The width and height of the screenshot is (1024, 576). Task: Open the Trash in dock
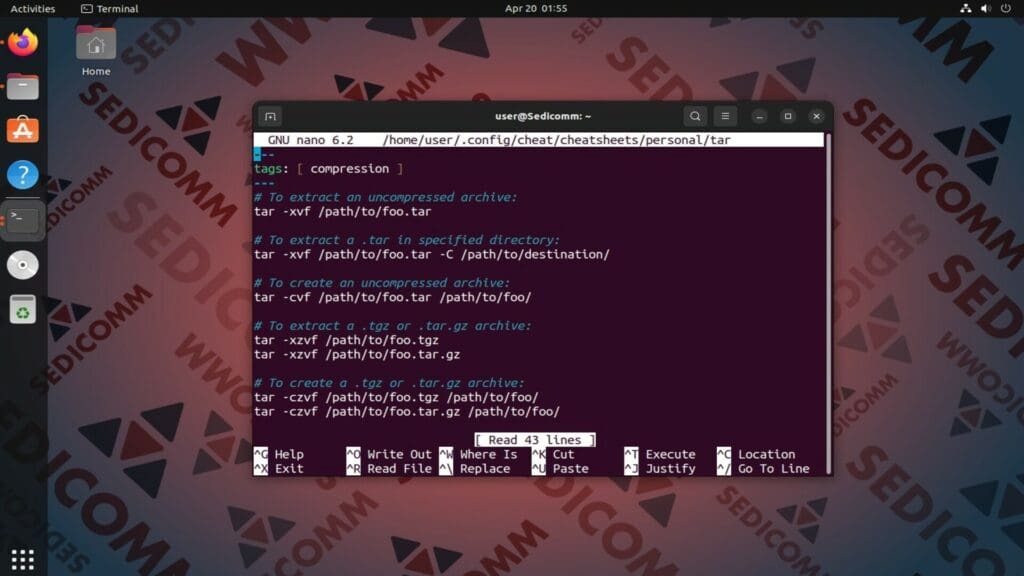[23, 310]
